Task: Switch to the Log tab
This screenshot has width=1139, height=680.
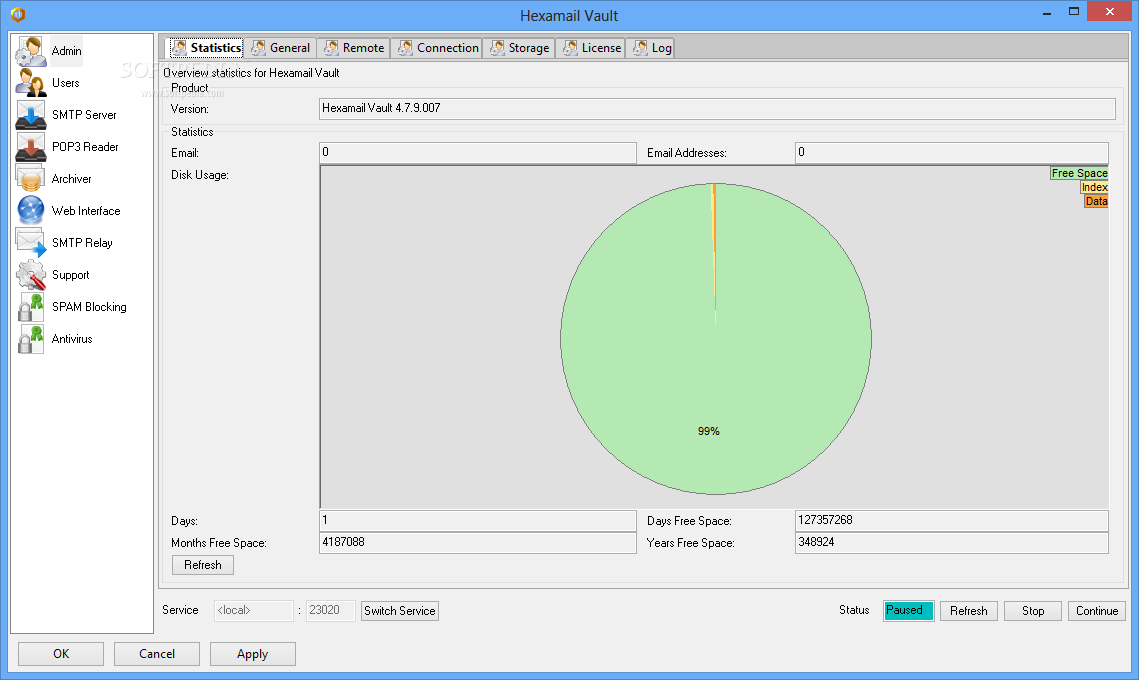Action: 652,48
